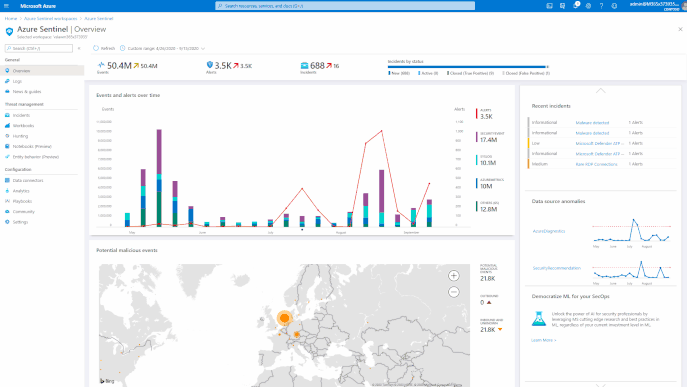
Task: Follow the Learn More link
Action: 544,340
